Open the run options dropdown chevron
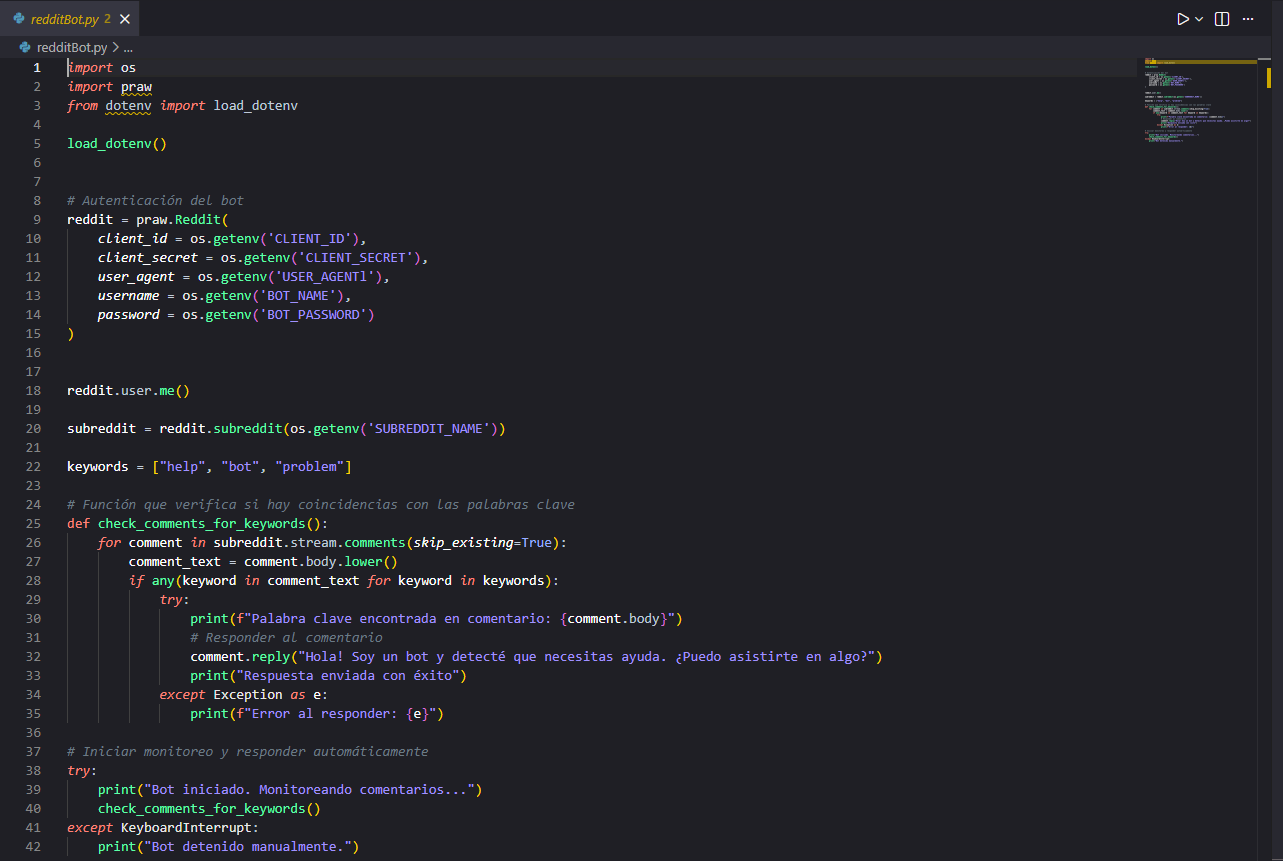1283x861 pixels. tap(1199, 19)
